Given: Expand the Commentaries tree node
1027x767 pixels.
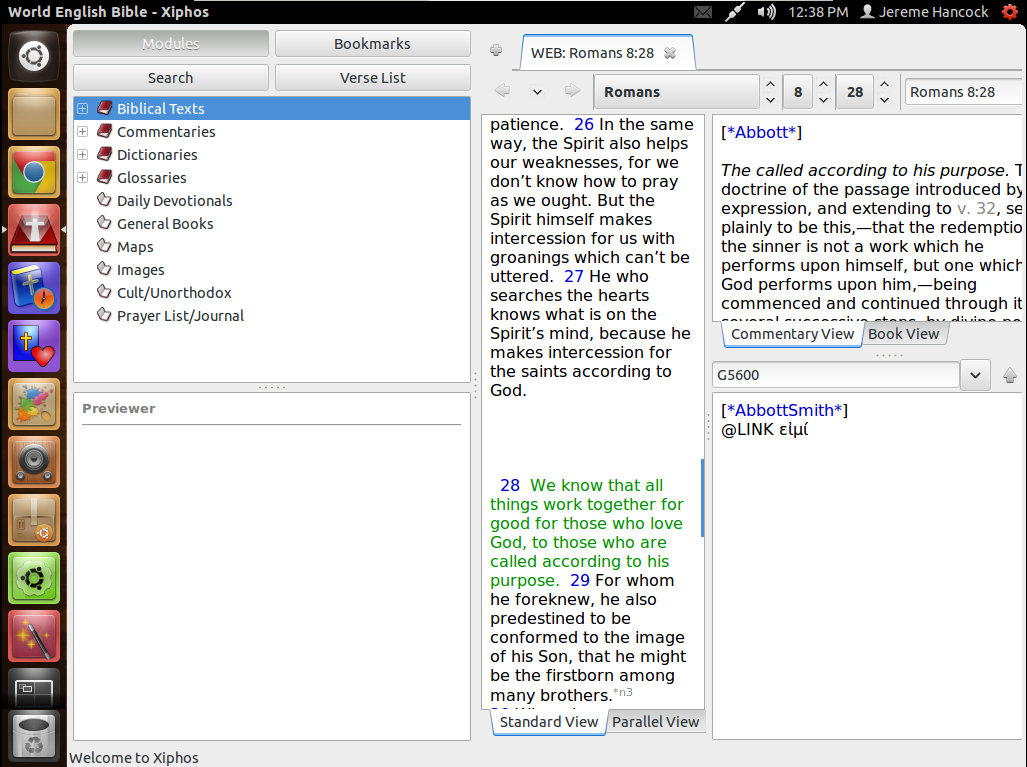Looking at the screenshot, I should (83, 132).
